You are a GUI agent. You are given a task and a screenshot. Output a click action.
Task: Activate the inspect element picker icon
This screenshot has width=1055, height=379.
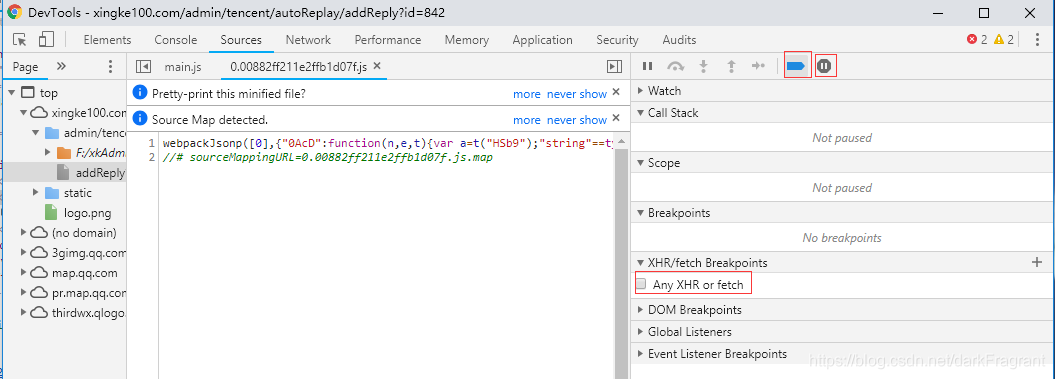20,40
